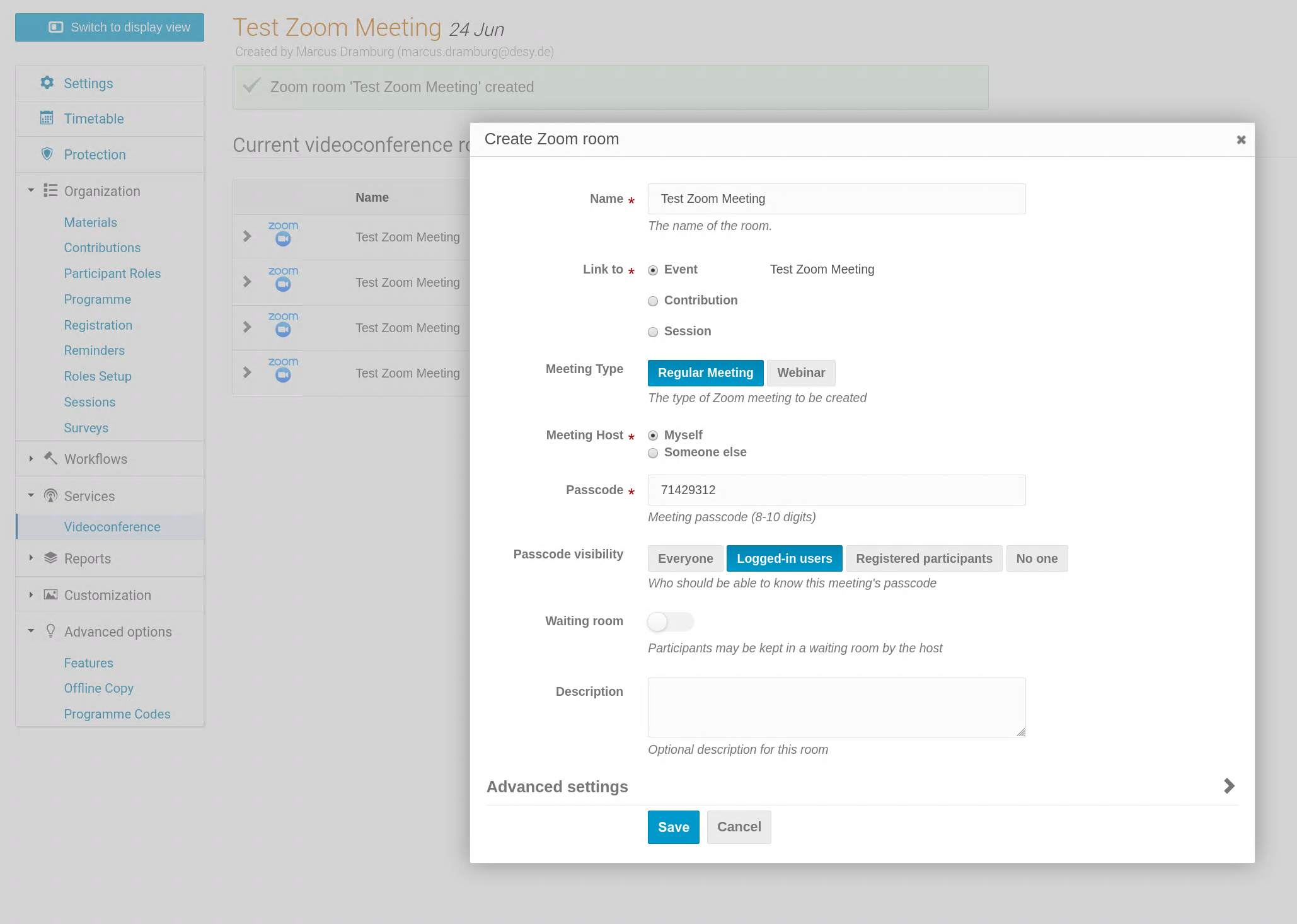Click the Advanced options lightbulb icon
Image resolution: width=1297 pixels, height=924 pixels.
(50, 631)
